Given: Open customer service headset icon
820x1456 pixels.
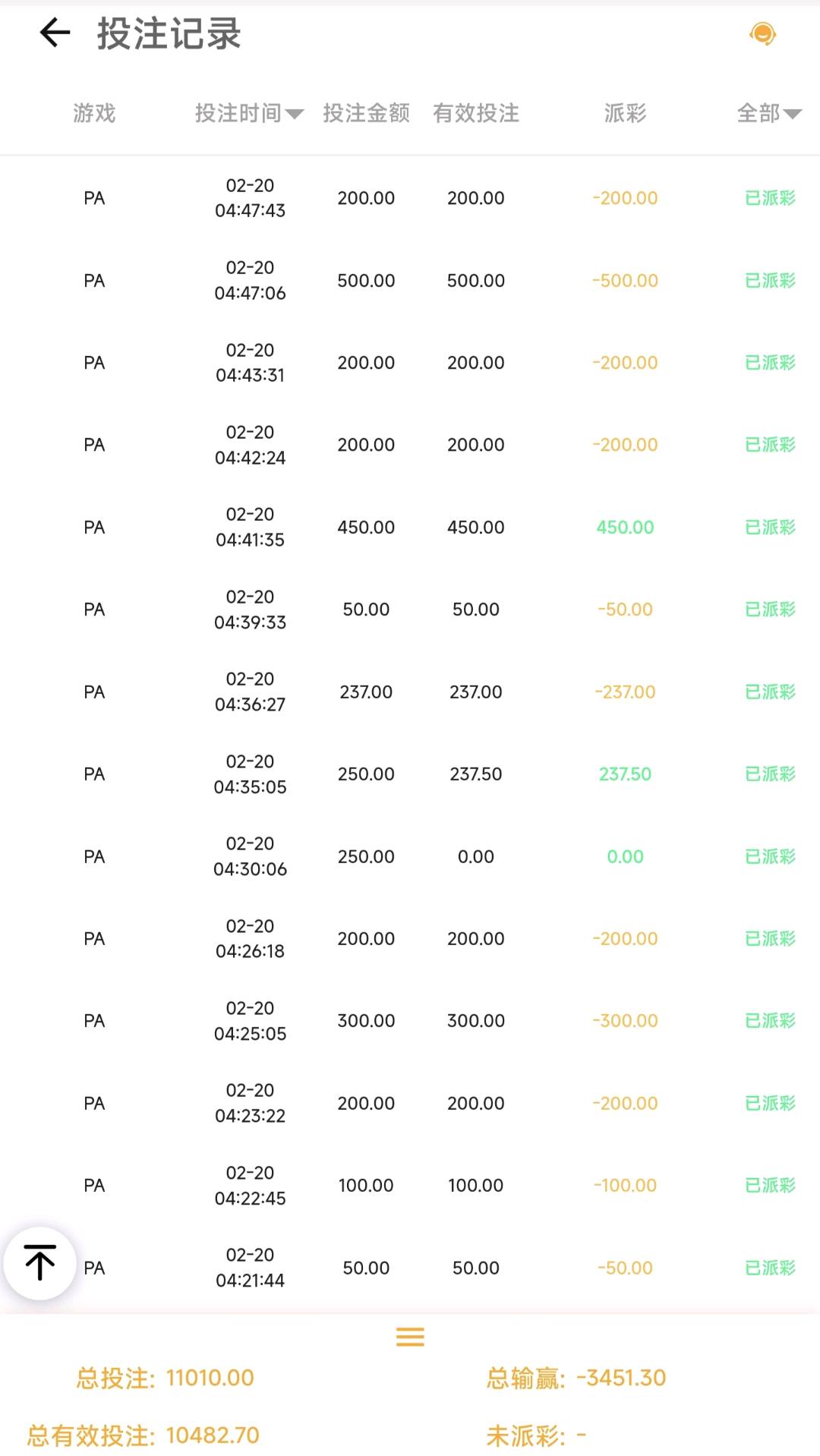Looking at the screenshot, I should tap(762, 33).
